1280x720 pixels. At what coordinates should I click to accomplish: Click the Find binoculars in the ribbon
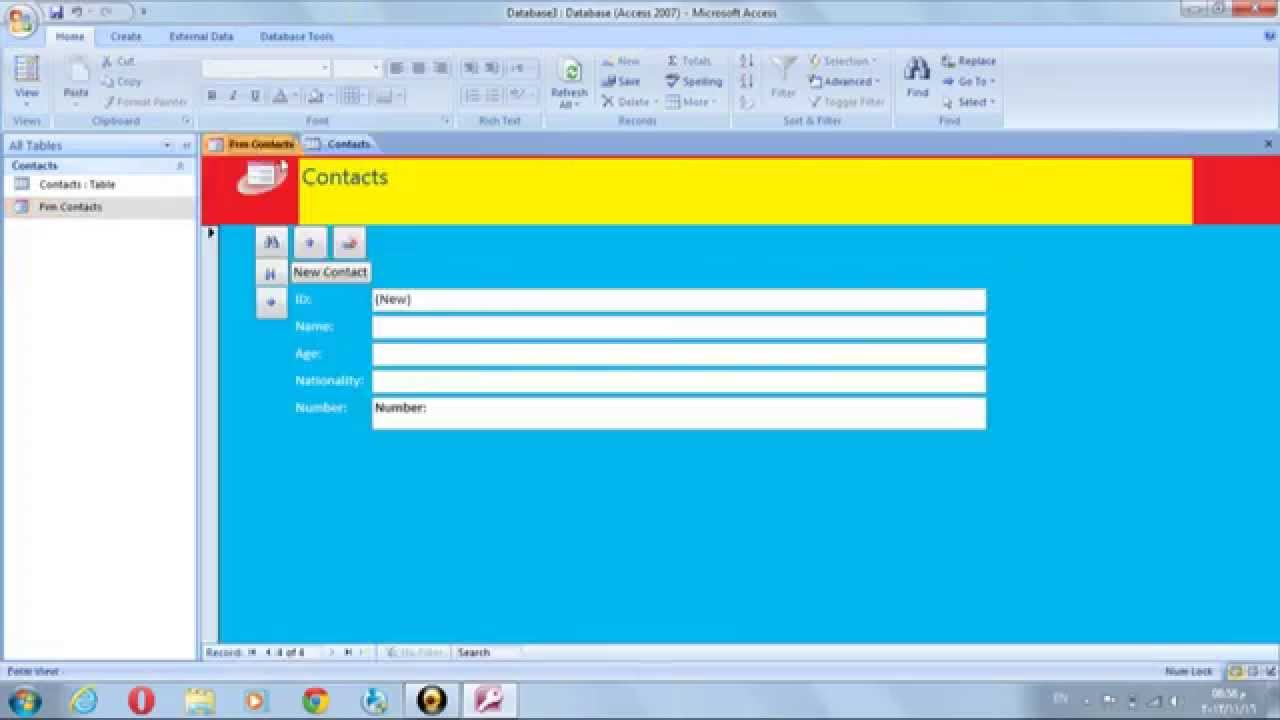pos(917,70)
